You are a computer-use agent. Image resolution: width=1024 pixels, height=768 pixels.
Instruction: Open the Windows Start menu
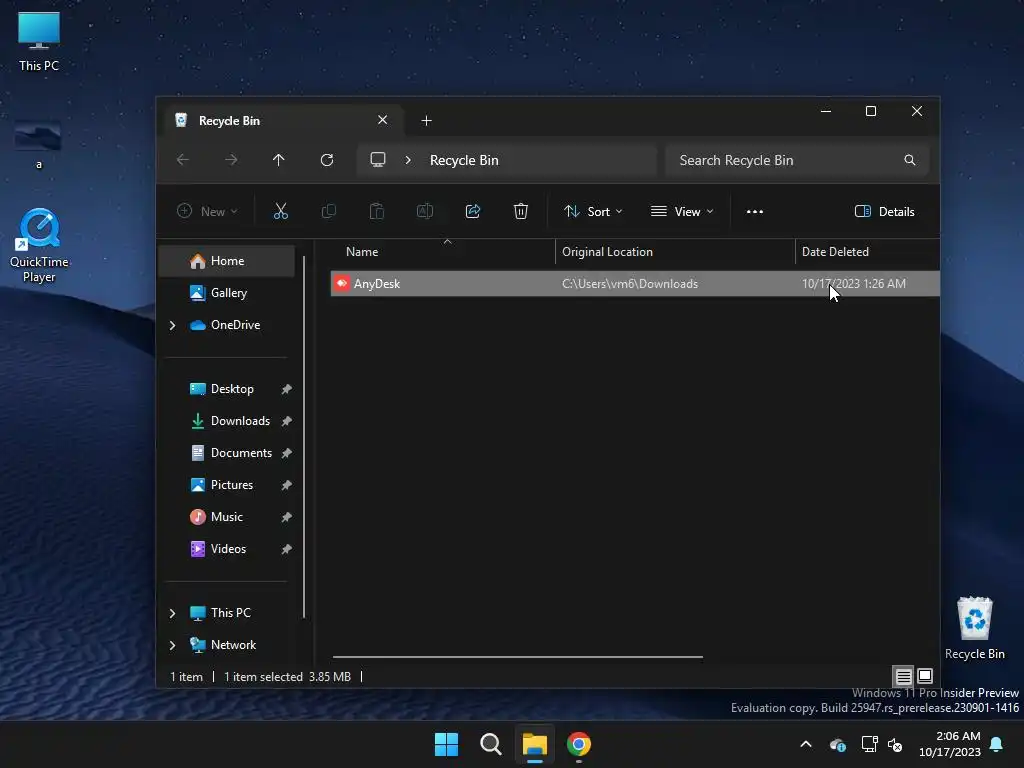447,744
